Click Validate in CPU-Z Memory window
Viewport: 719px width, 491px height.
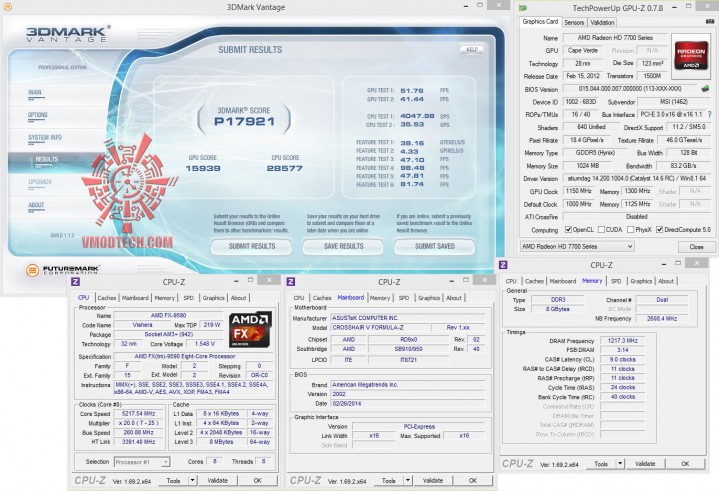645,463
